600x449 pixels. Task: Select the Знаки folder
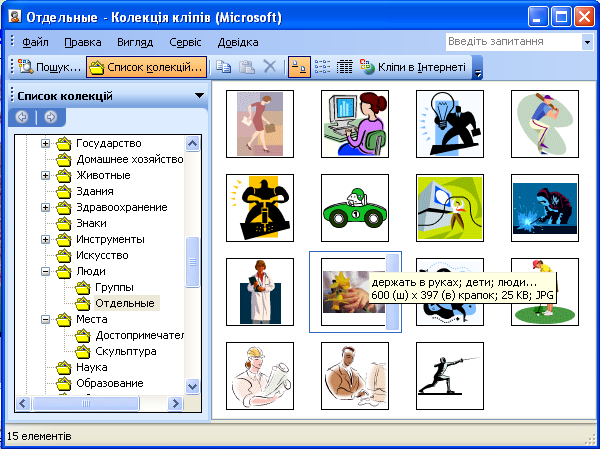[81, 223]
